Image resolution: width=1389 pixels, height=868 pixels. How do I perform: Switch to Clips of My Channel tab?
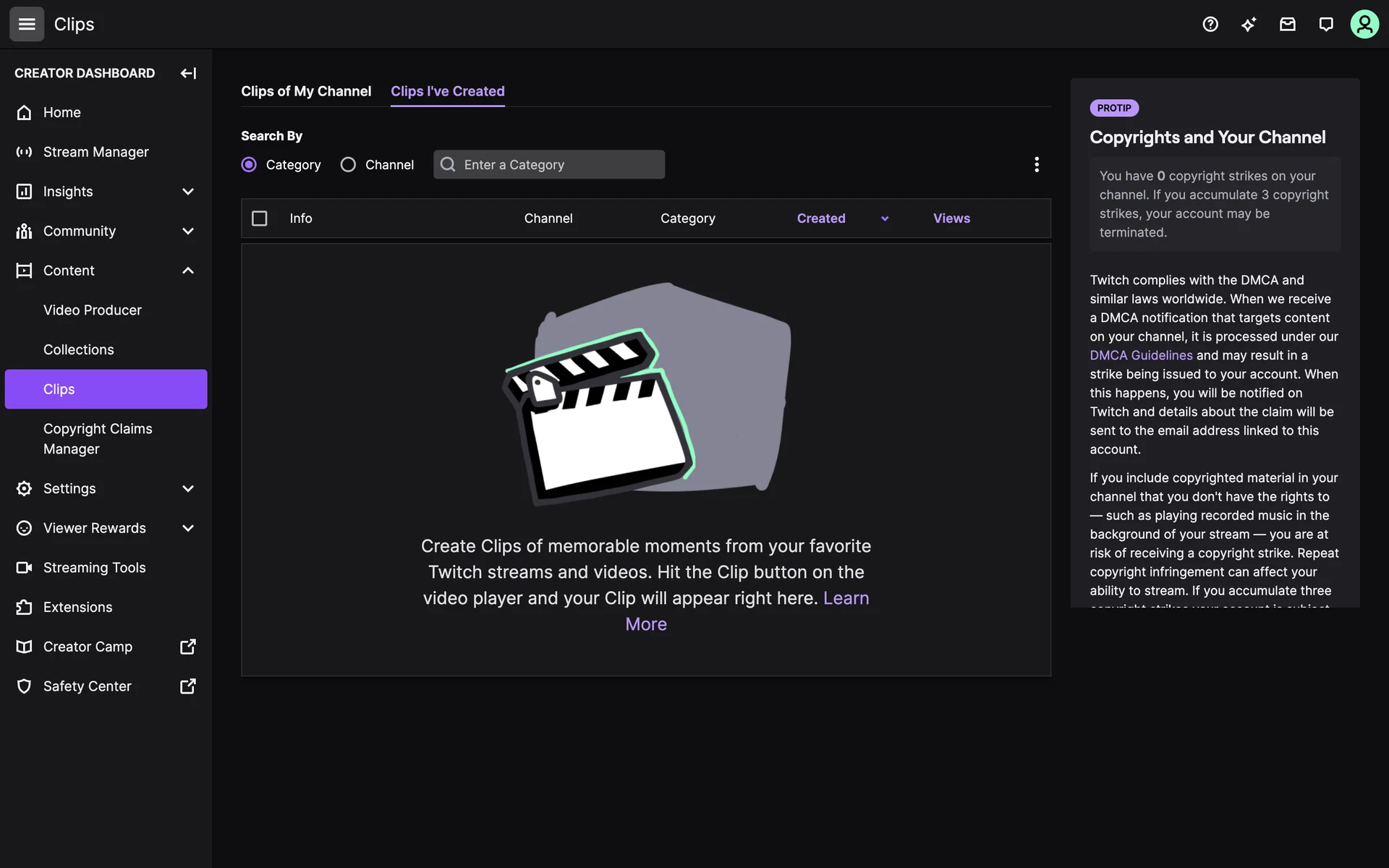point(306,91)
